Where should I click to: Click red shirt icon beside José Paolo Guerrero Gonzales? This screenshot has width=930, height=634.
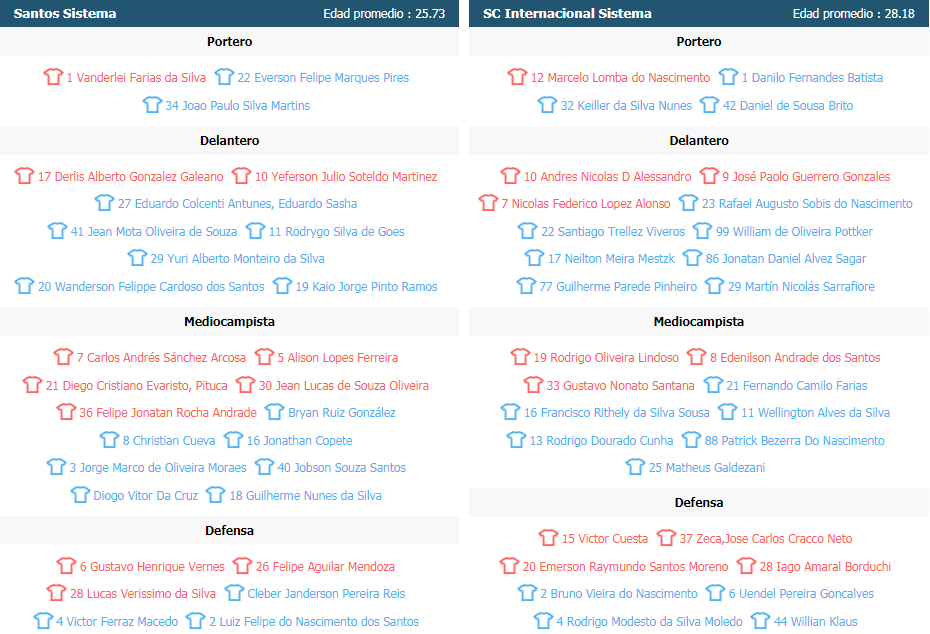click(709, 176)
